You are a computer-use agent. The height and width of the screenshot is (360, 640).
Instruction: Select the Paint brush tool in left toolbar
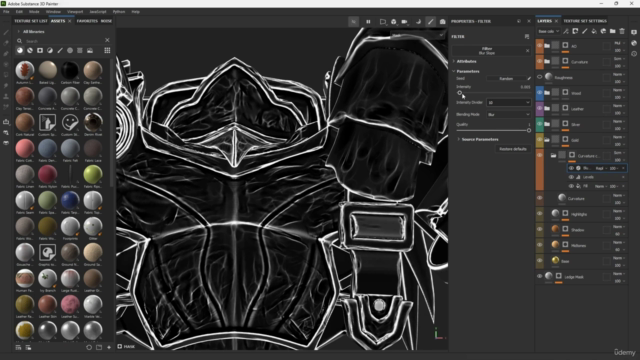pos(6,32)
